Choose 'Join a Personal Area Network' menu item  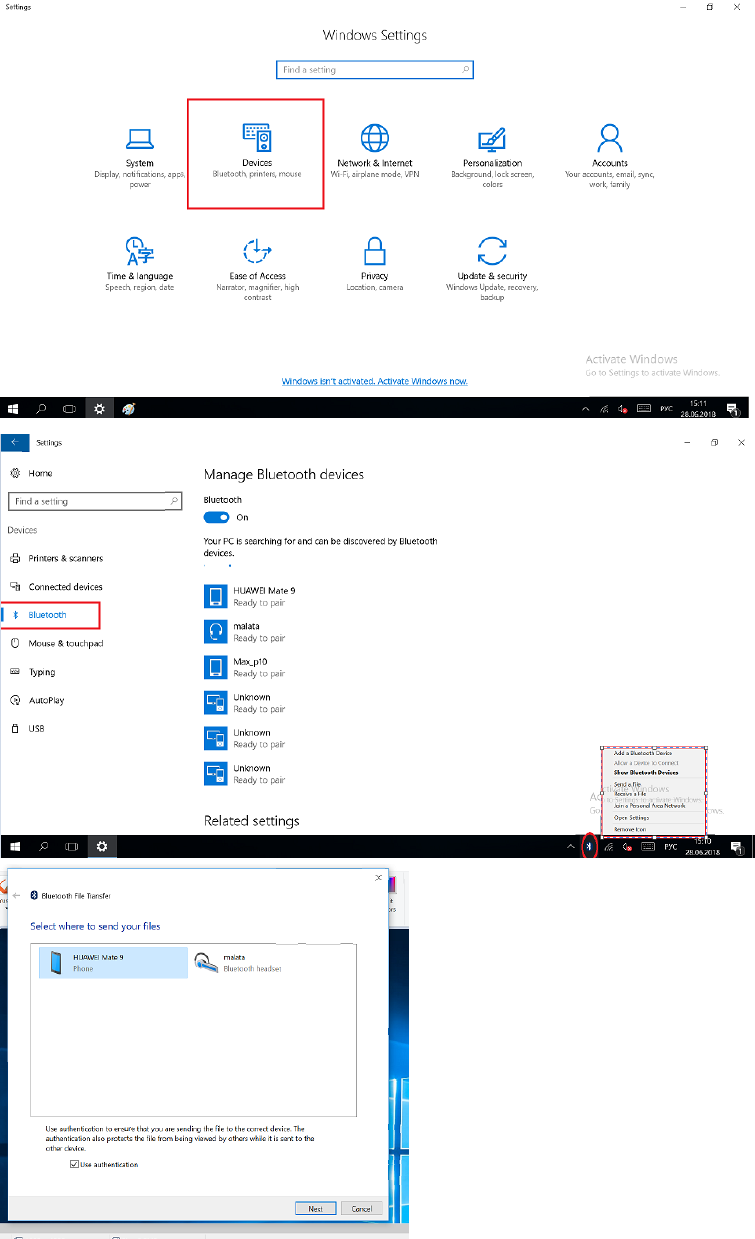[x=649, y=805]
